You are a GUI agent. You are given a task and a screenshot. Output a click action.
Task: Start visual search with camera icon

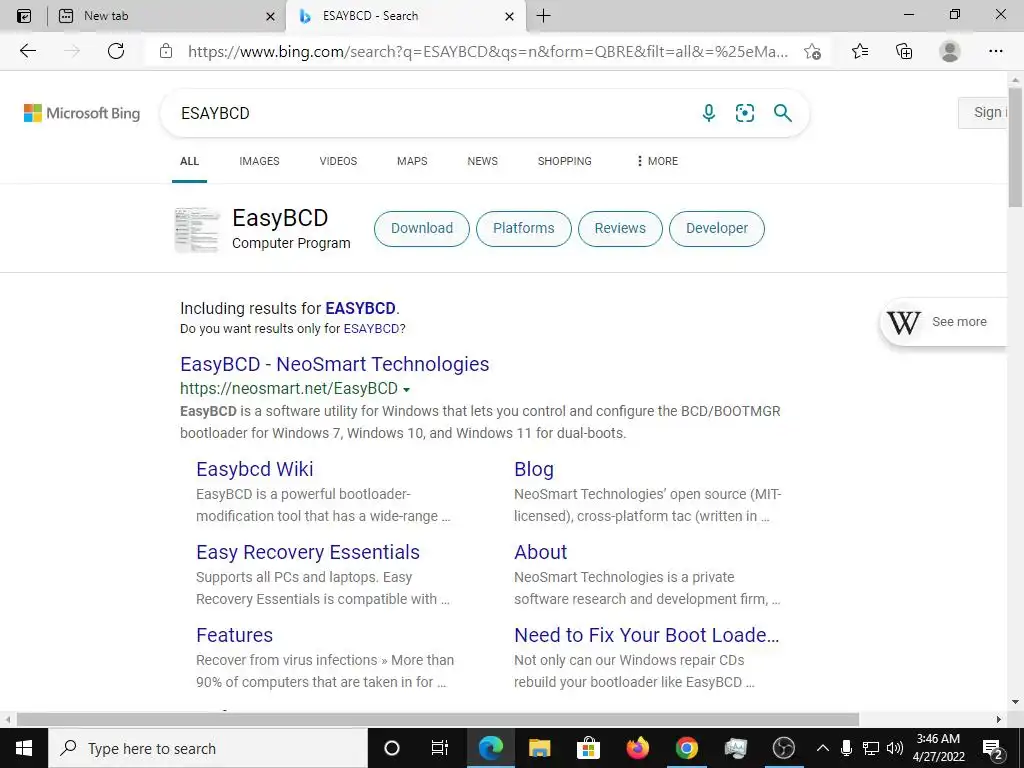744,113
